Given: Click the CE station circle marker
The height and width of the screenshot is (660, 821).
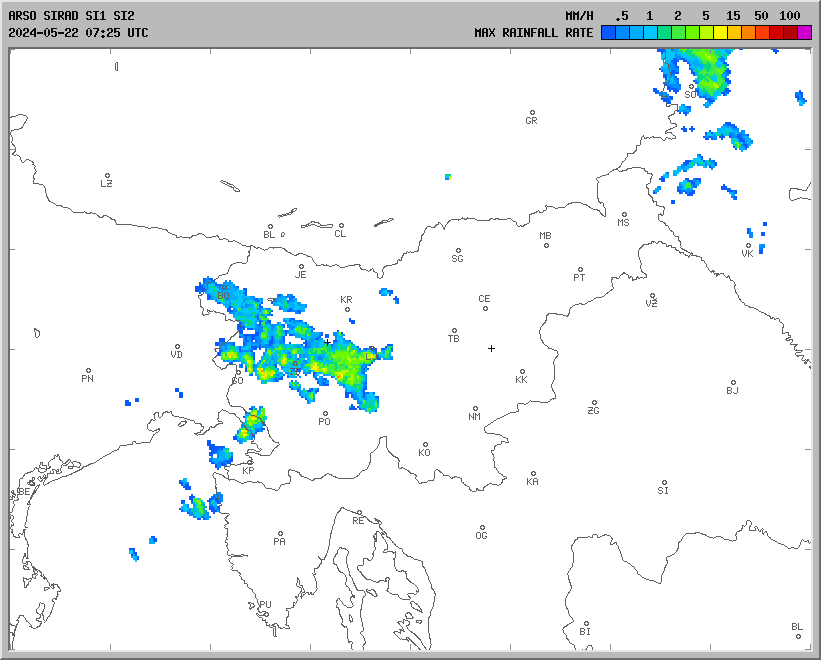Looking at the screenshot, I should pyautogui.click(x=485, y=307).
